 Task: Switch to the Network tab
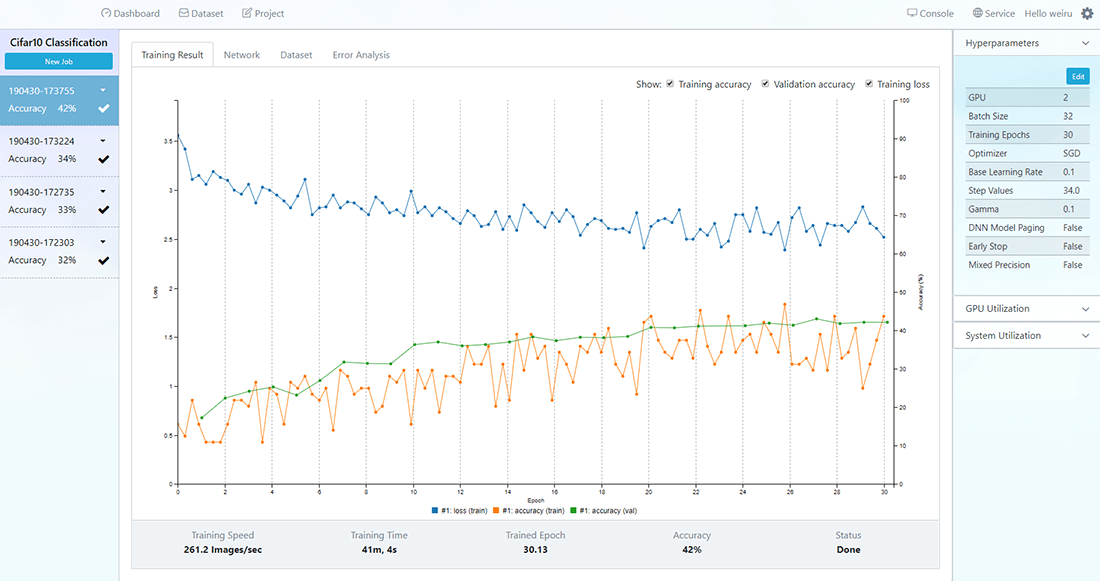(x=241, y=55)
